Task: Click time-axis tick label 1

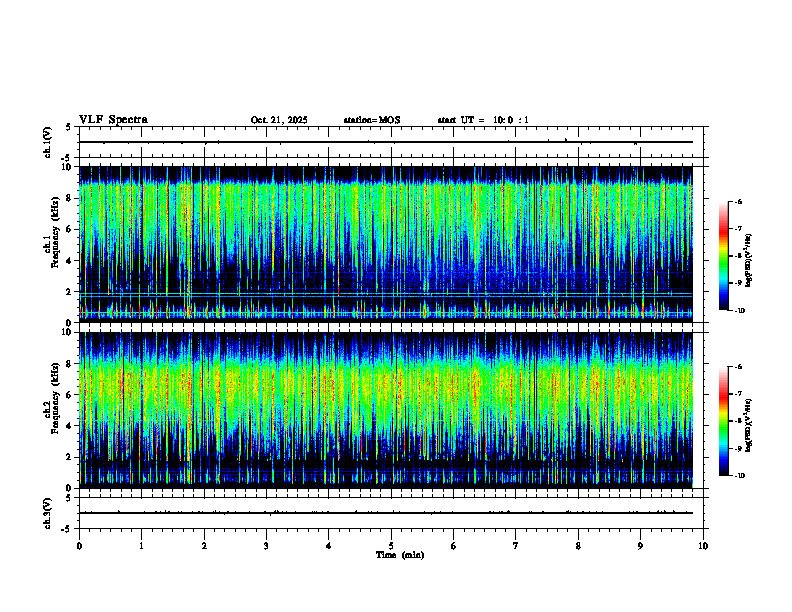Action: 141,546
